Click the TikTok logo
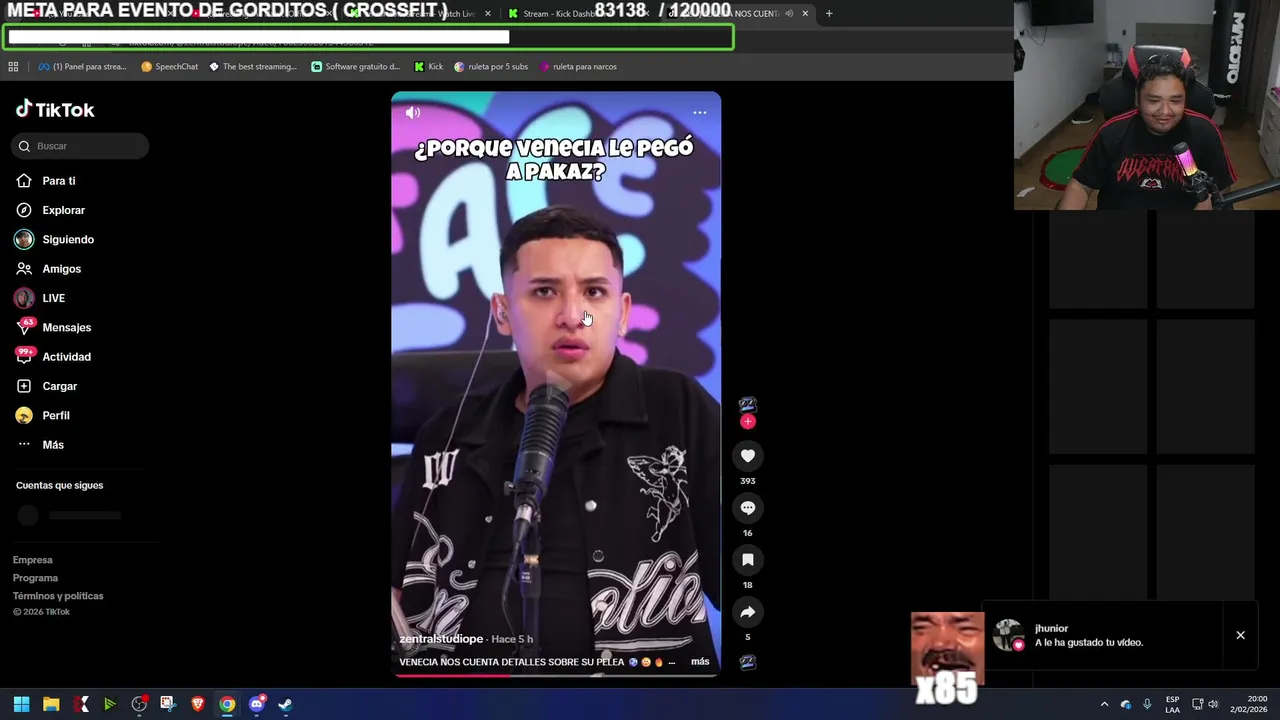 55,109
